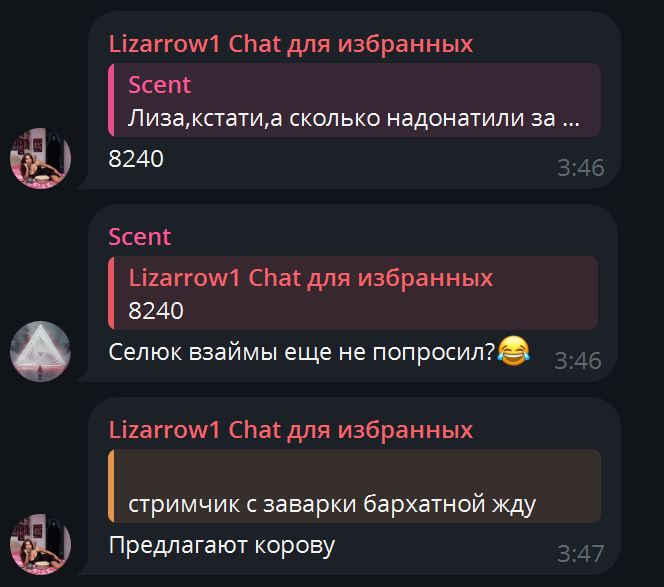This screenshot has height=587, width=664.
Task: Jump to quoted Scent message about donations
Action: (354, 100)
